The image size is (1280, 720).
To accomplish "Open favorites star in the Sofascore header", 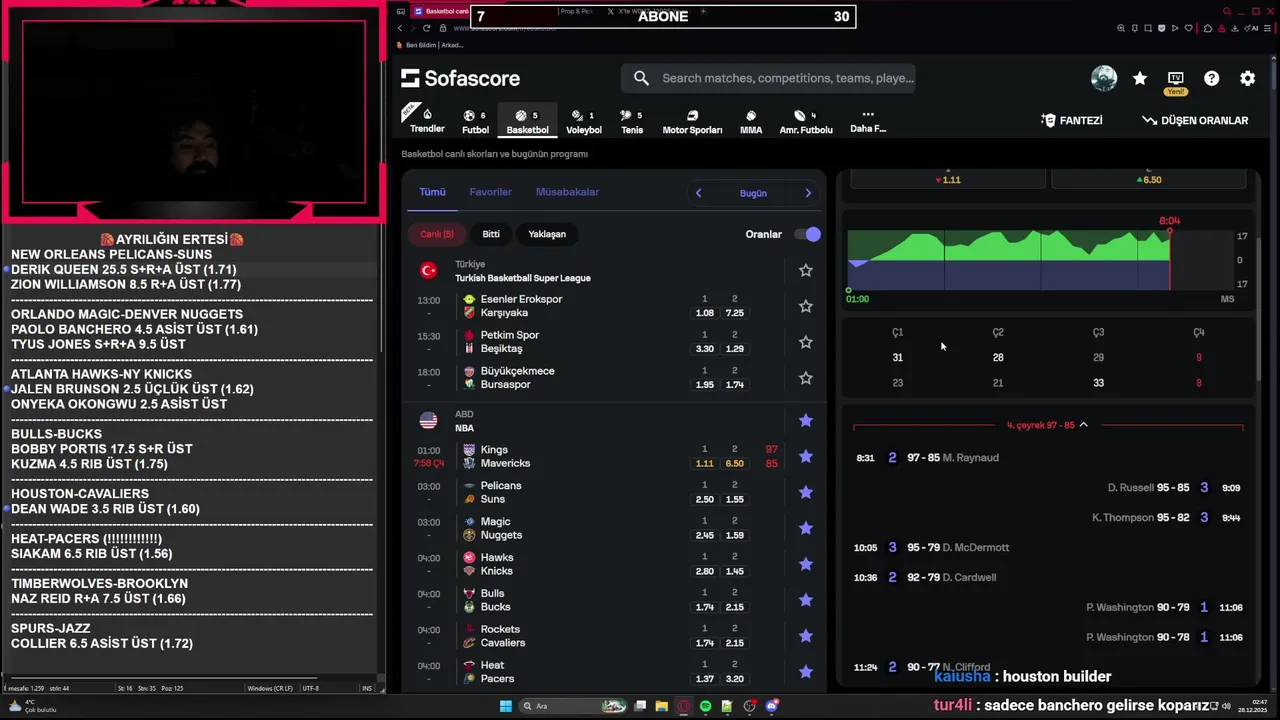I will [1140, 78].
